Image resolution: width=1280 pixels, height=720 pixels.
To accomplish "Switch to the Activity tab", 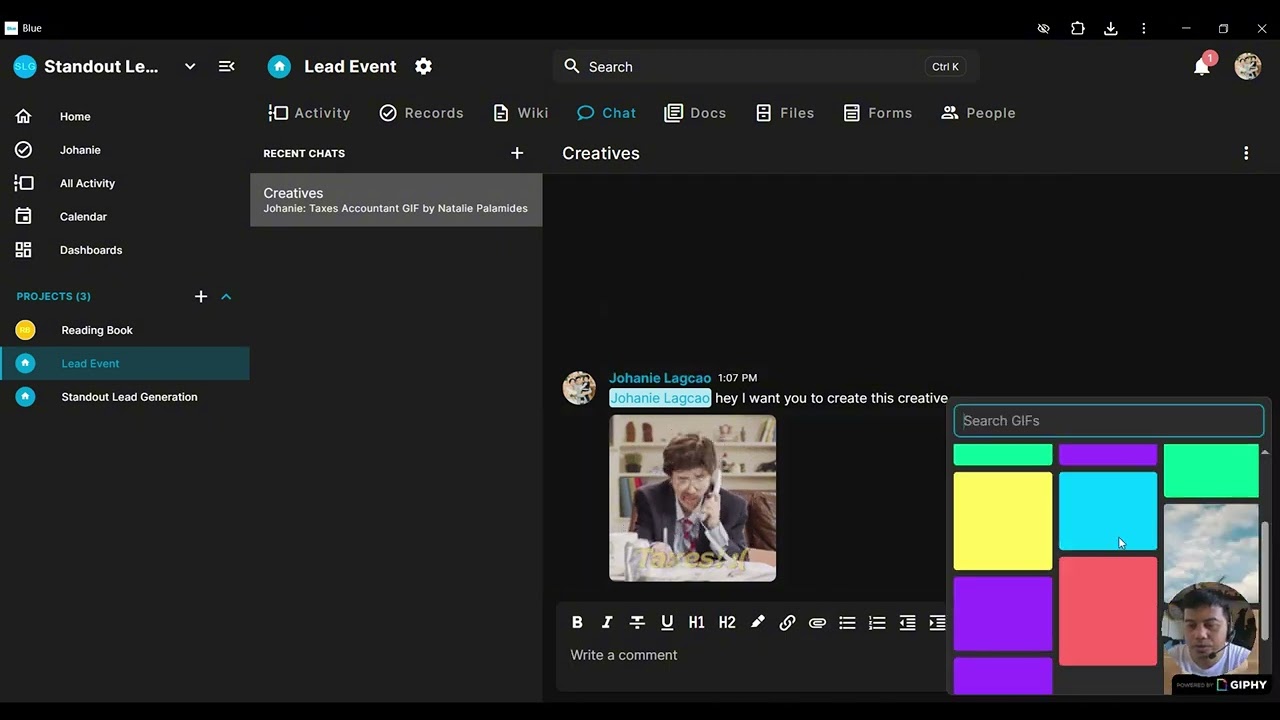I will tap(310, 113).
